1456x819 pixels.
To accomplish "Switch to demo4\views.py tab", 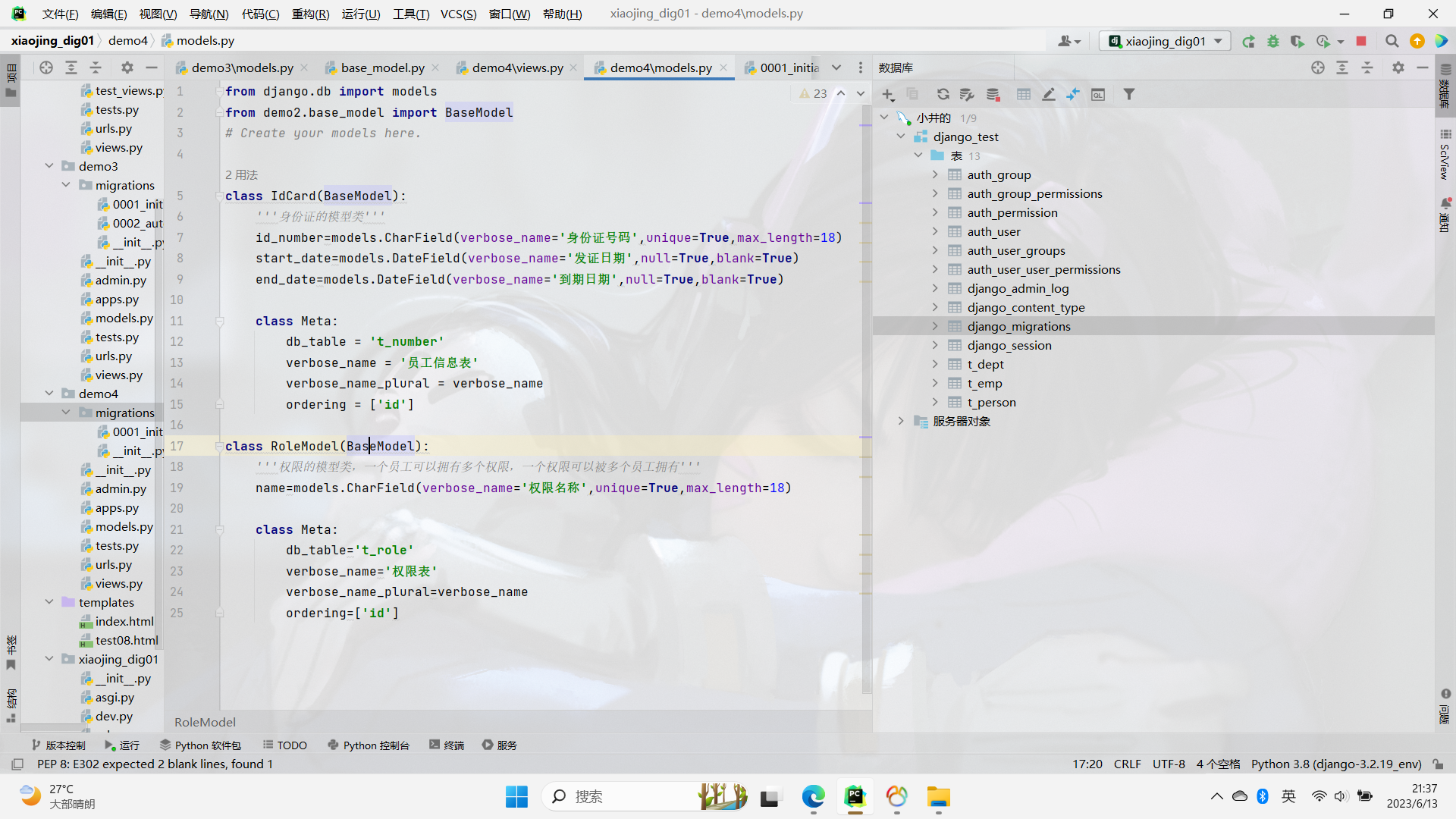I will pos(517,67).
